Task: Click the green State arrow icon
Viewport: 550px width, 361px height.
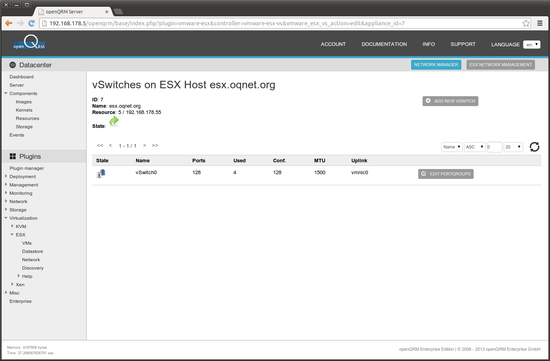Action: click(x=114, y=121)
